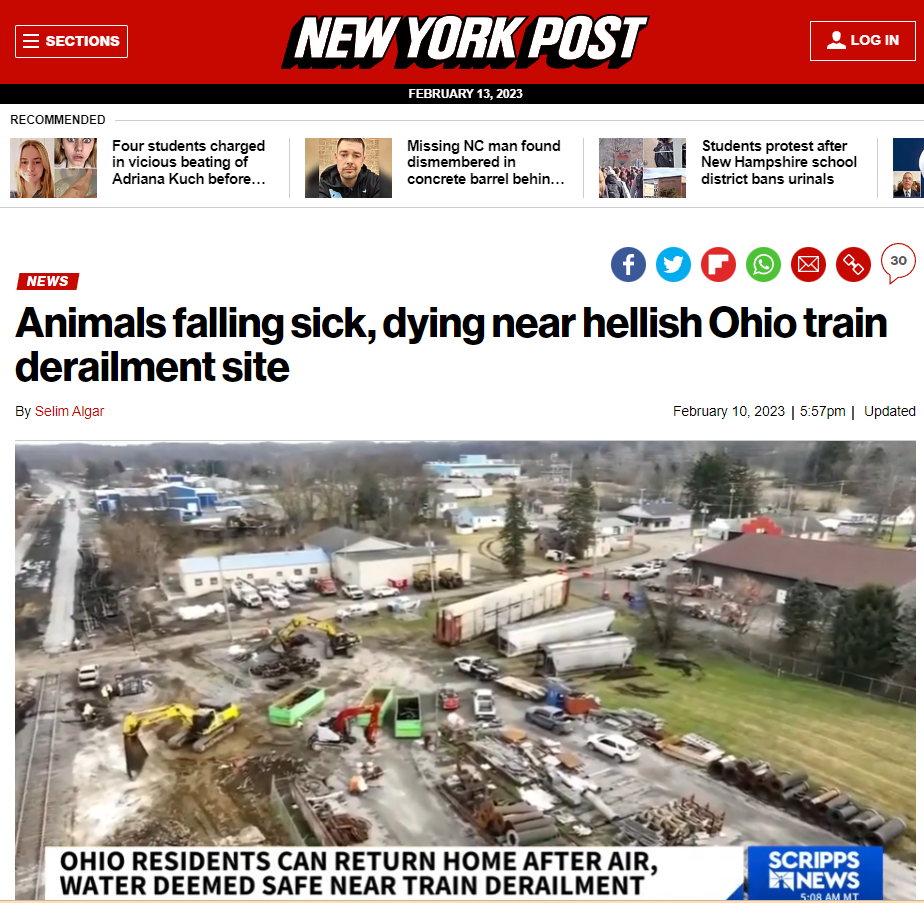Screen dimensions: 924x903
Task: Click the student protest thumbnail
Action: [x=642, y=168]
